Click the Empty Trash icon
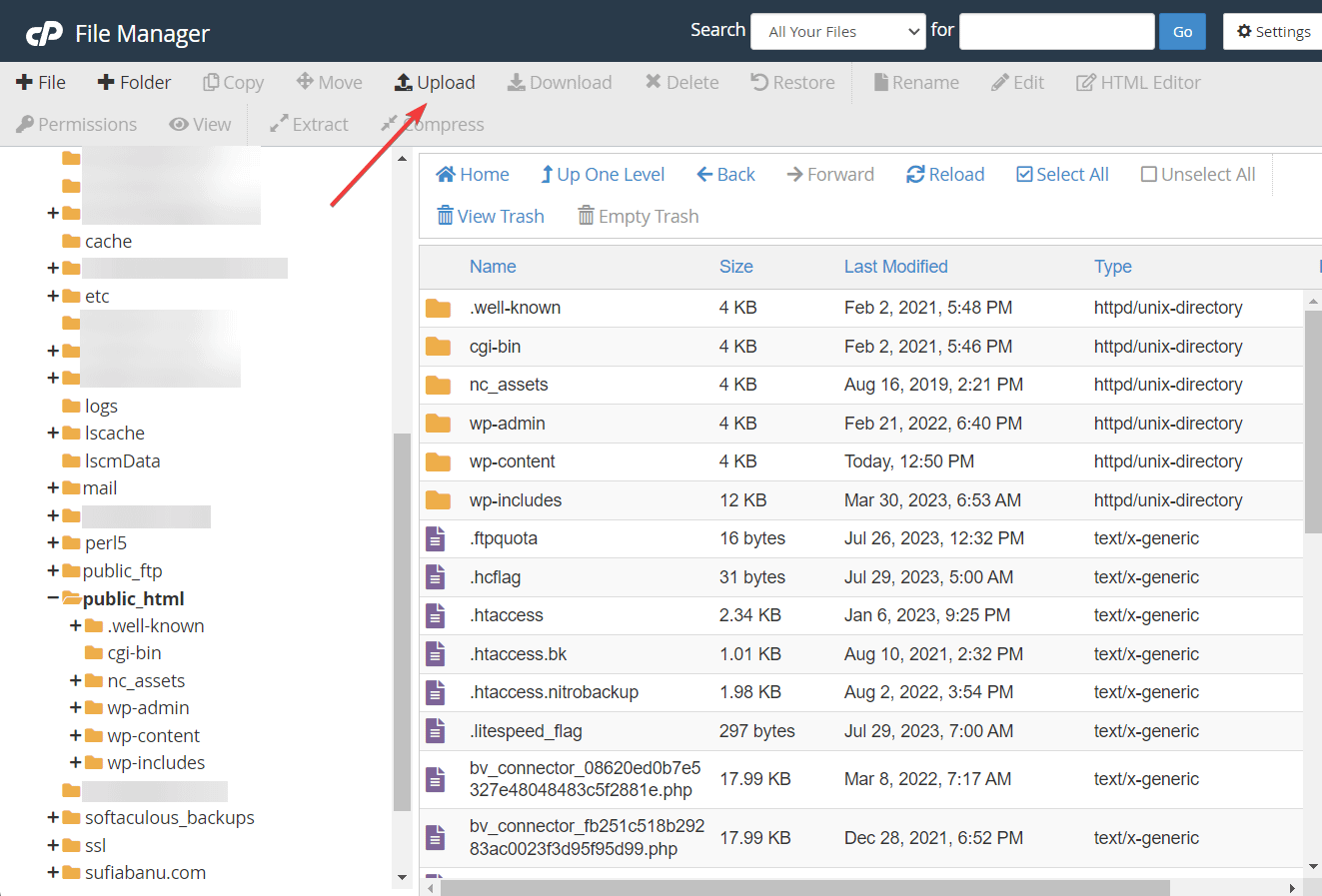Viewport: 1322px width, 896px height. pos(638,216)
